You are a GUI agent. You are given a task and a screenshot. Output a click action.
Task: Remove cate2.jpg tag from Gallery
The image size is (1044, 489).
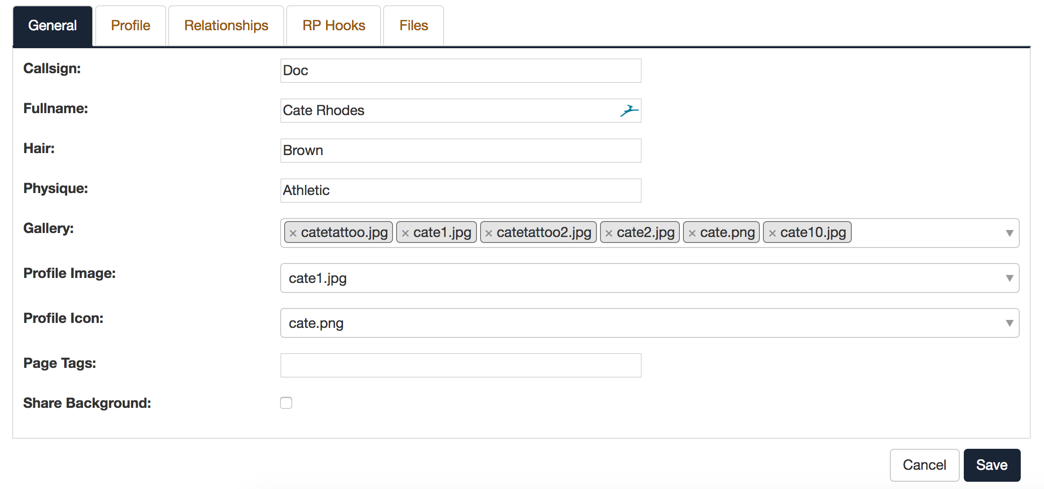[609, 233]
